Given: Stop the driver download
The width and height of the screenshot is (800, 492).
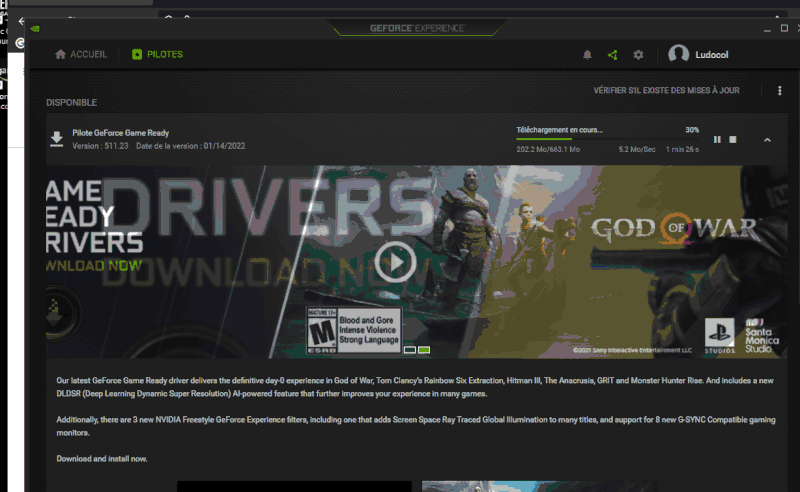Looking at the screenshot, I should (x=733, y=139).
